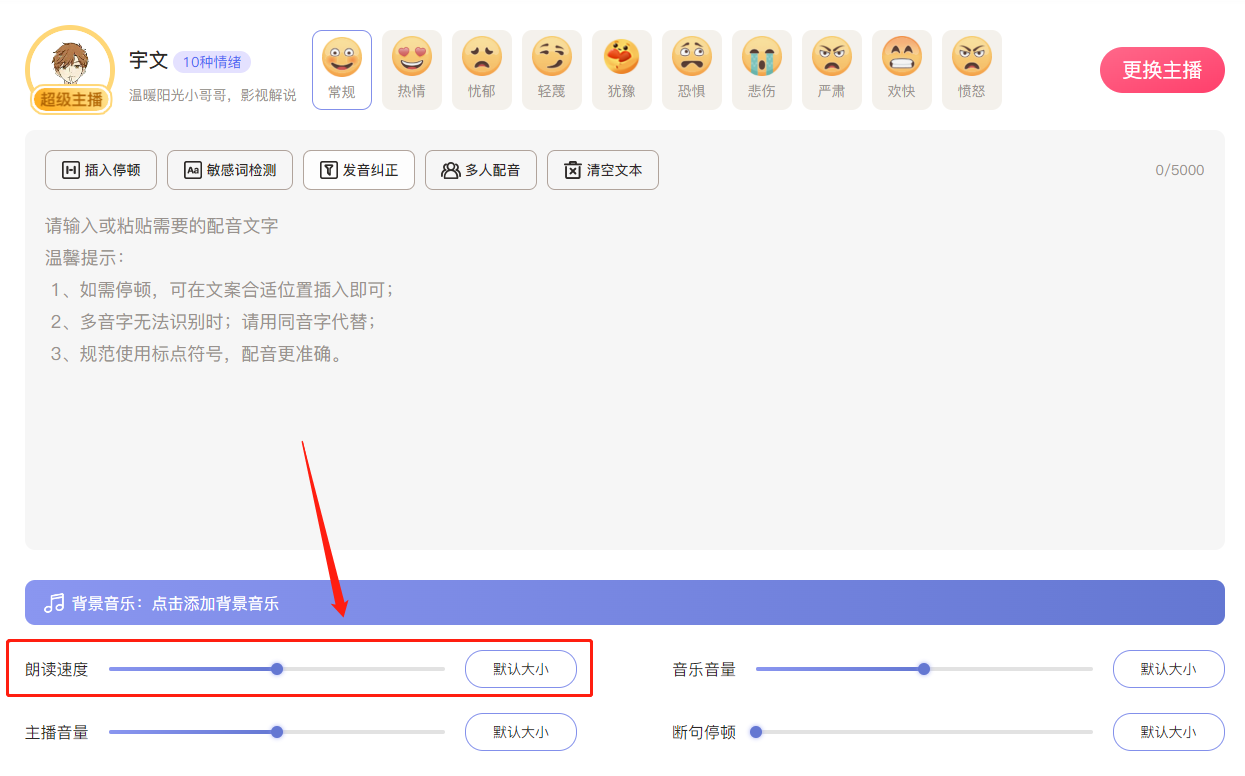This screenshot has width=1245, height=776.
Task: Open 多人配音 multi-voice dubbing
Action: 480,170
